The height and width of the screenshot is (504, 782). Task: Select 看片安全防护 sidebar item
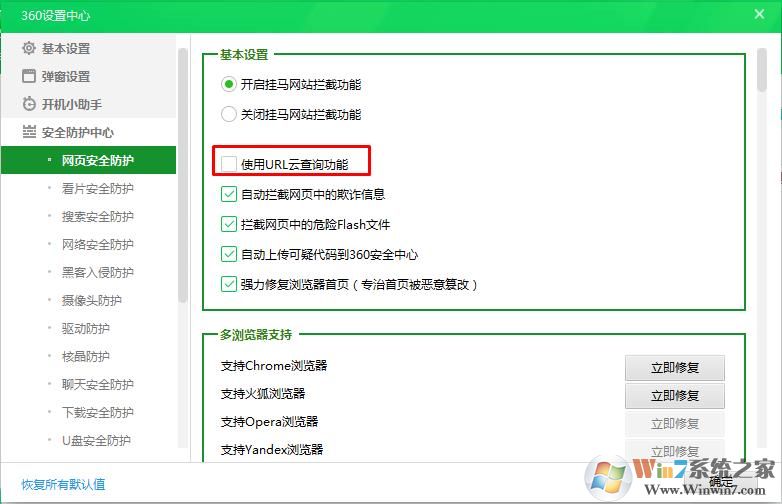tap(88, 188)
